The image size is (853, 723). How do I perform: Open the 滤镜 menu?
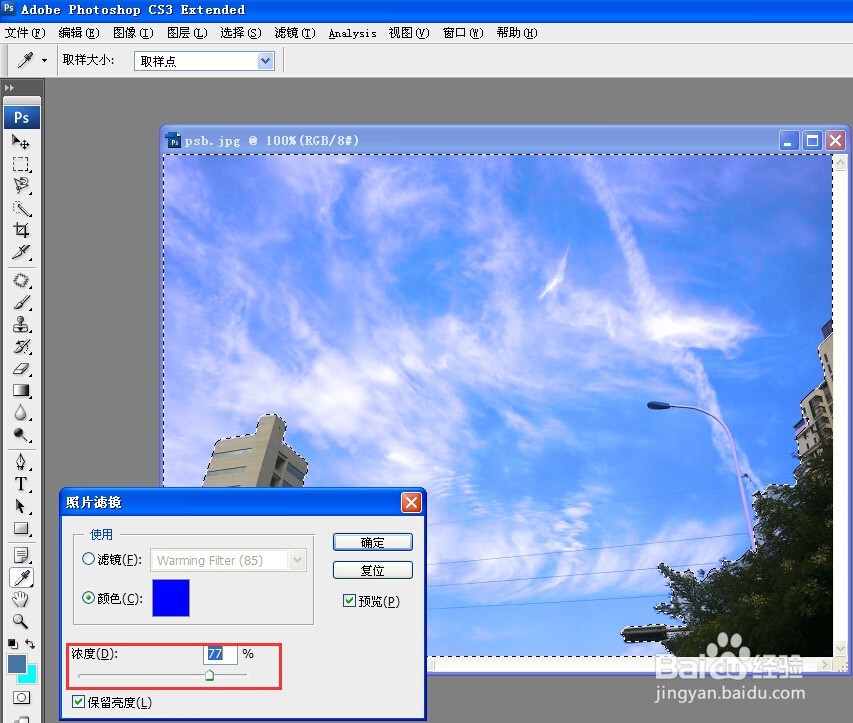click(x=293, y=32)
